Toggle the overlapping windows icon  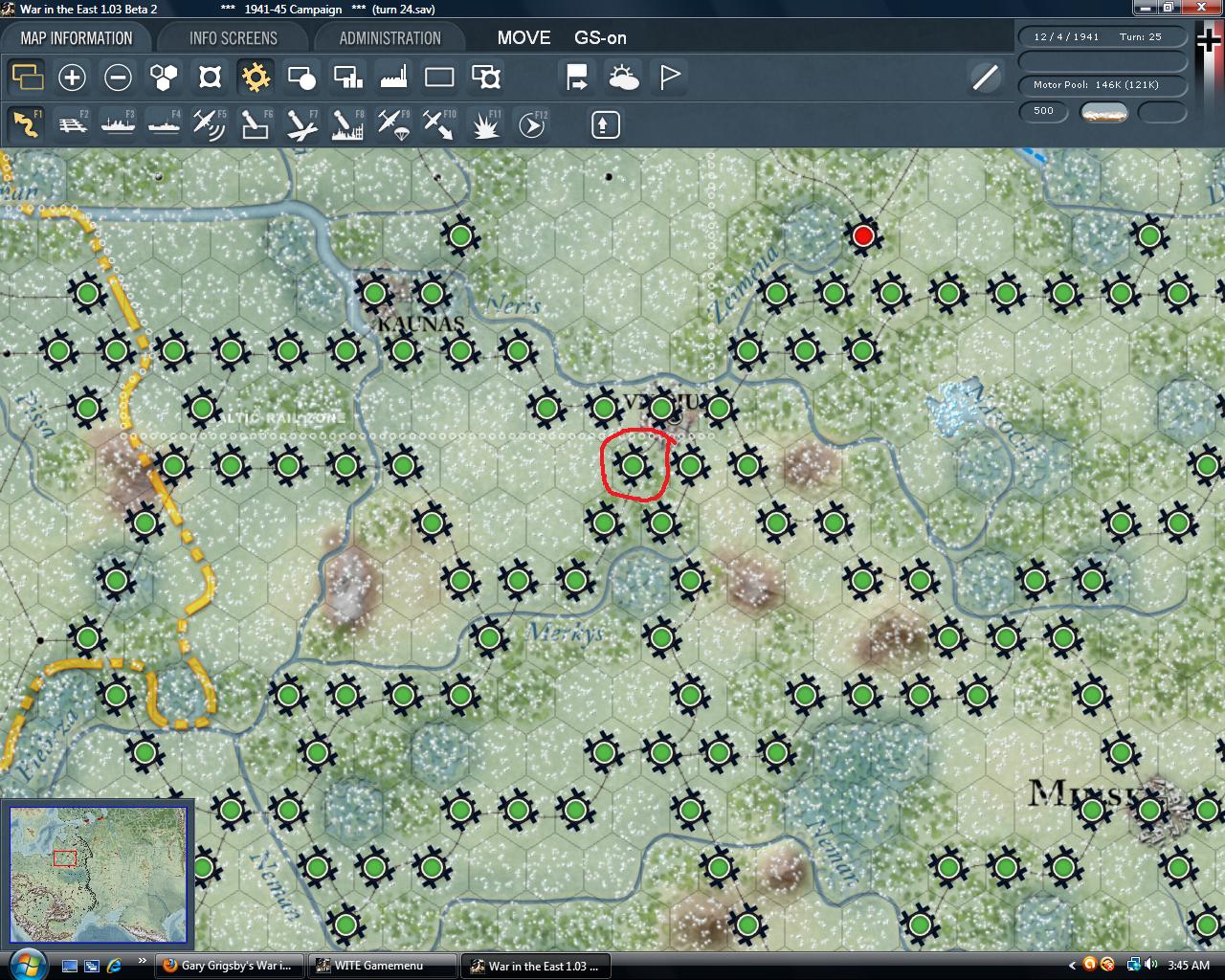tap(26, 78)
